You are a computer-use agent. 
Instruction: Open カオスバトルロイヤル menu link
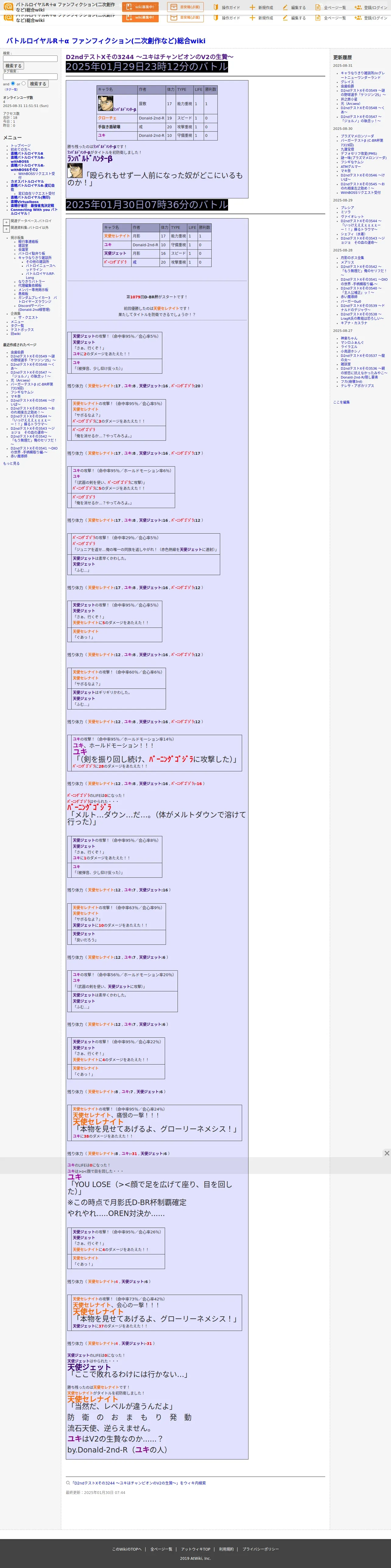27,181
